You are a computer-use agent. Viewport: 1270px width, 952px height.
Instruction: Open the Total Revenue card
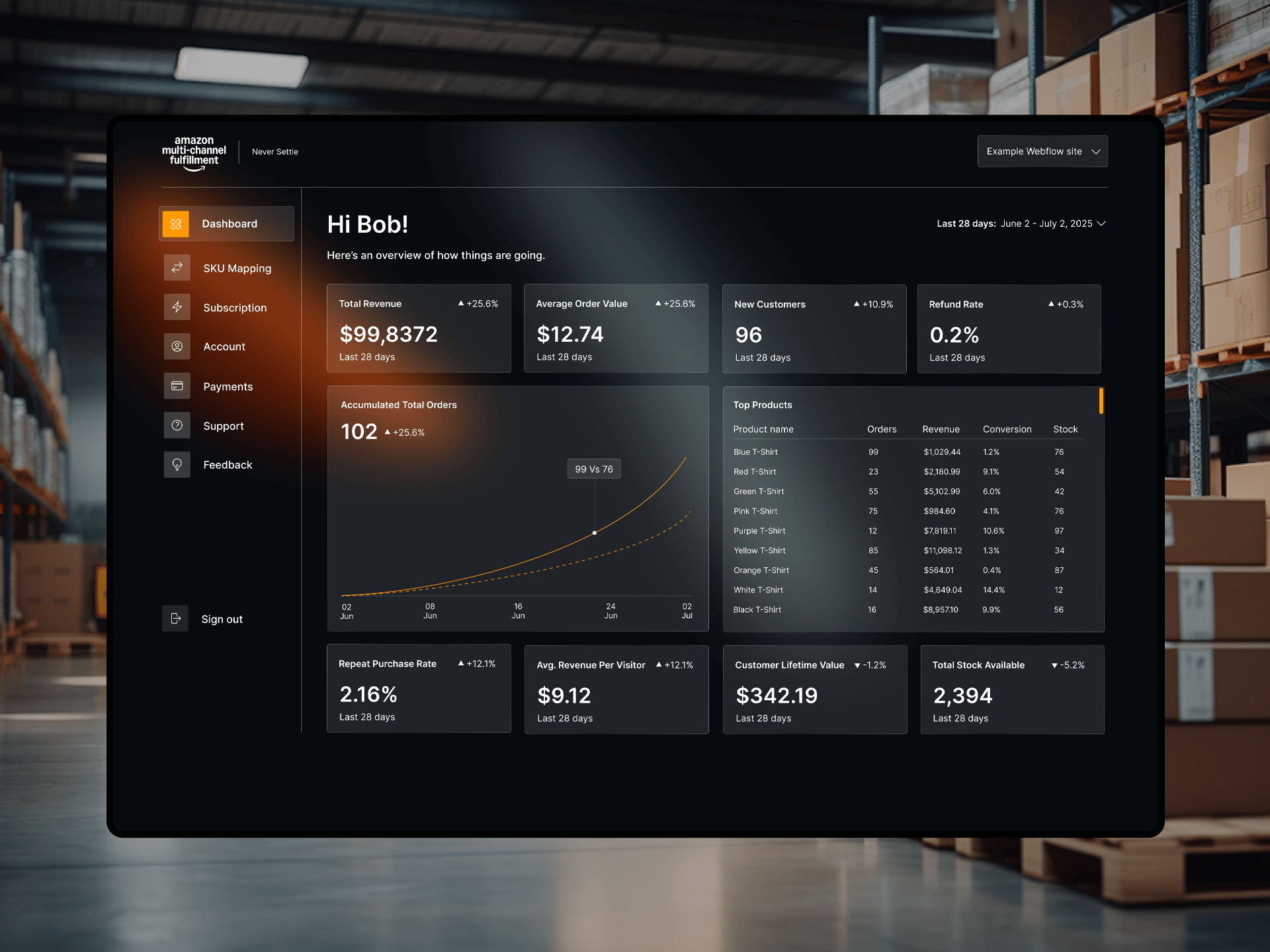coord(419,329)
